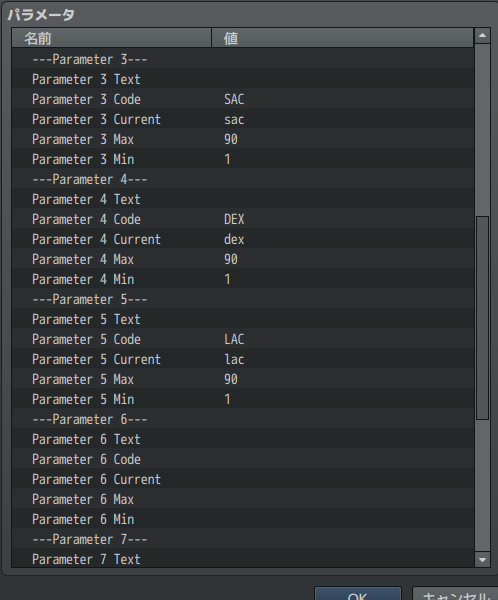Viewport: 498px width, 600px height.
Task: Select the Parameter 3 Current row
Action: coord(243,119)
